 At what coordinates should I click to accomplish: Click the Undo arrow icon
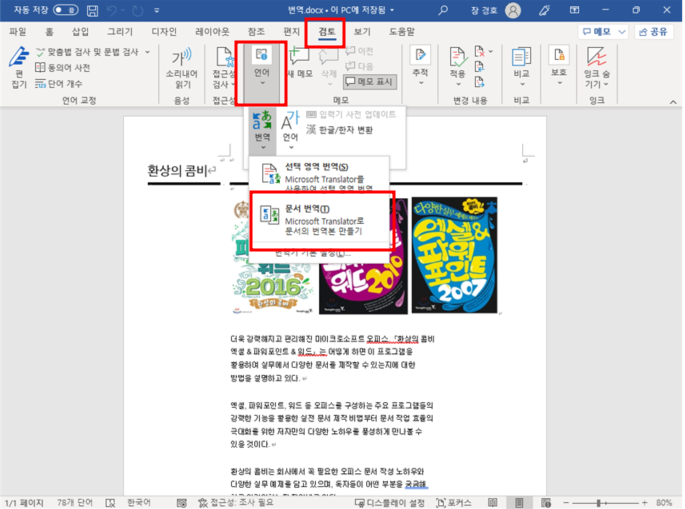click(x=112, y=10)
